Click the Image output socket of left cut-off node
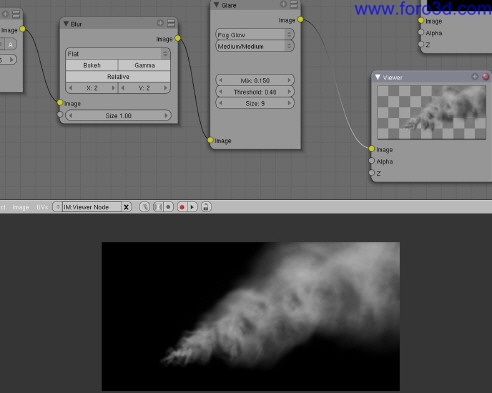The height and width of the screenshot is (393, 492). click(23, 29)
